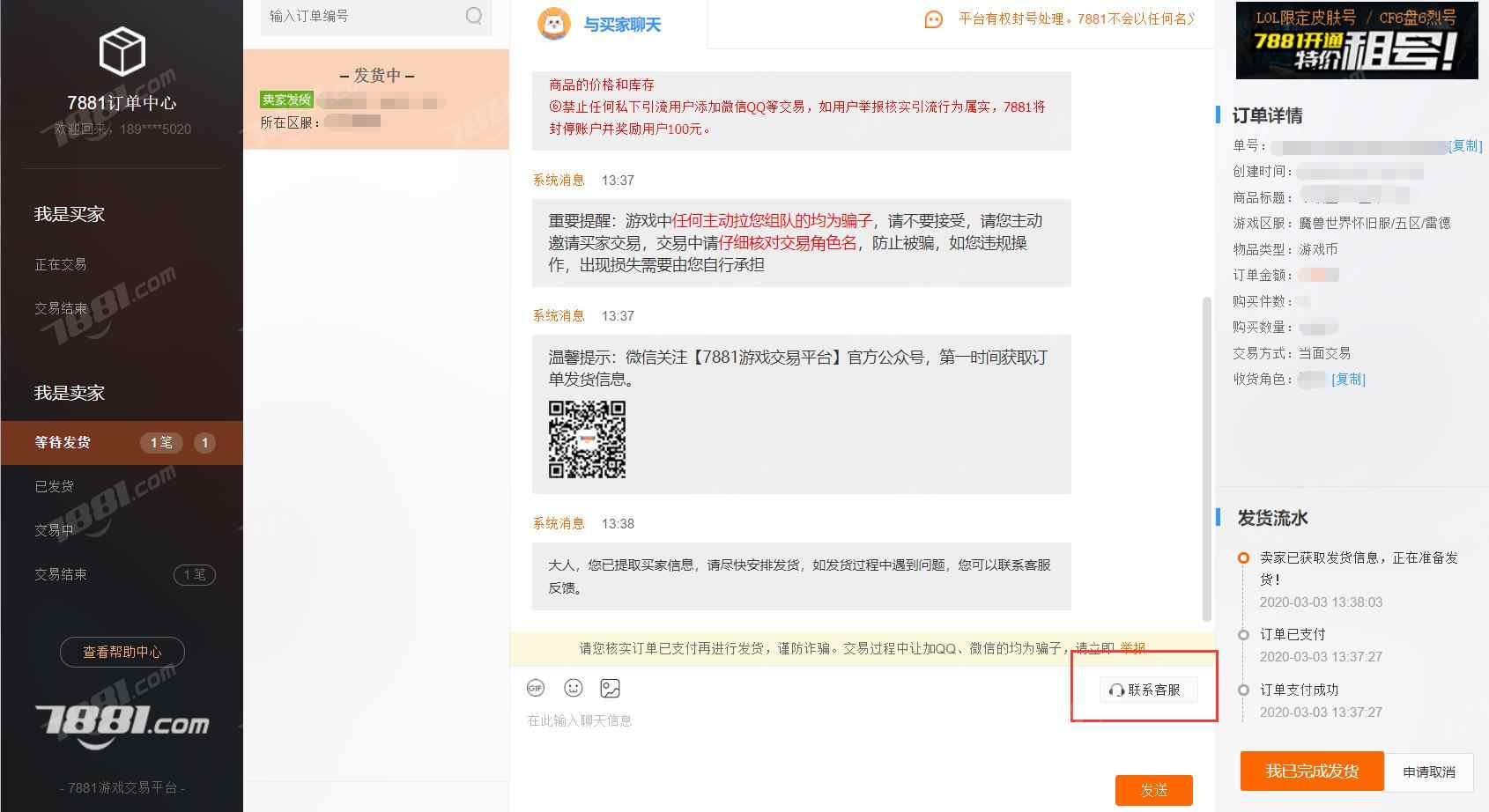The image size is (1489, 812).
Task: Click the QR code image in chat
Action: (x=587, y=439)
